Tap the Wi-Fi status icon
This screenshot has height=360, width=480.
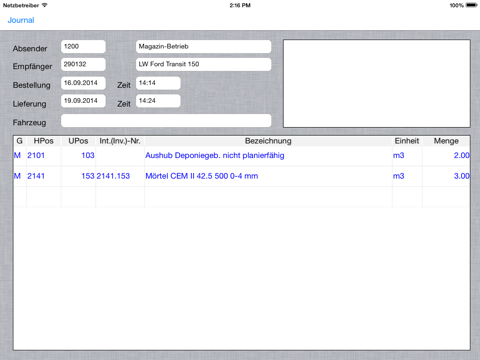44,5
